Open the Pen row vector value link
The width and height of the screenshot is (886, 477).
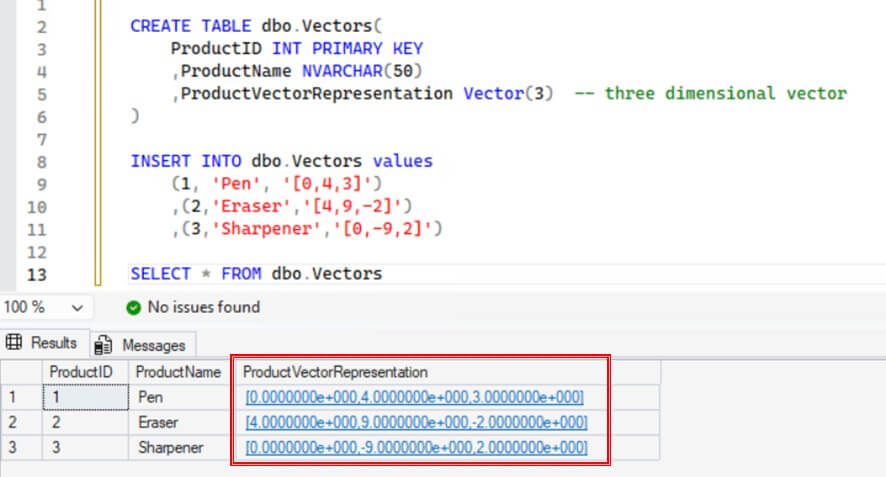[x=415, y=397]
